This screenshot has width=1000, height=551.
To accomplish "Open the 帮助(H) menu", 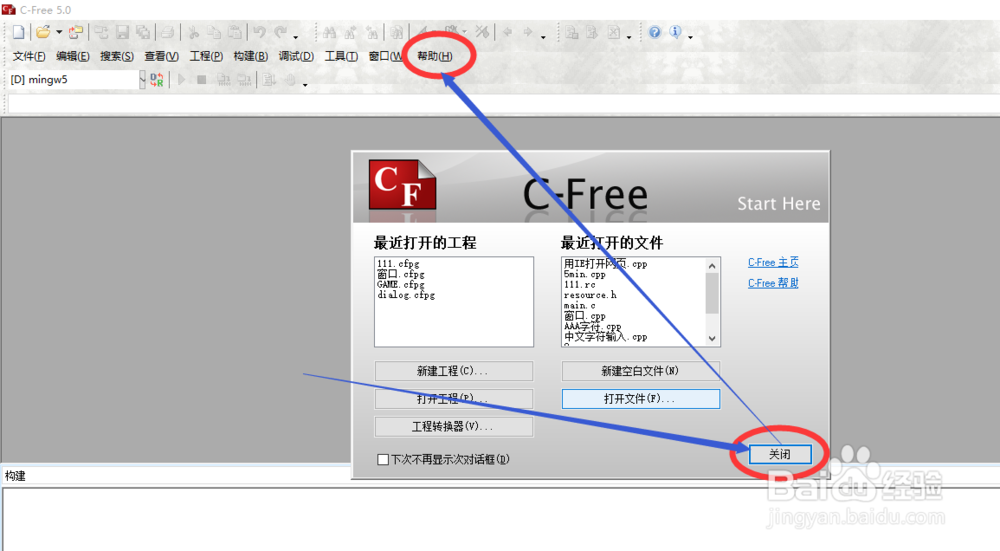I will click(435, 56).
